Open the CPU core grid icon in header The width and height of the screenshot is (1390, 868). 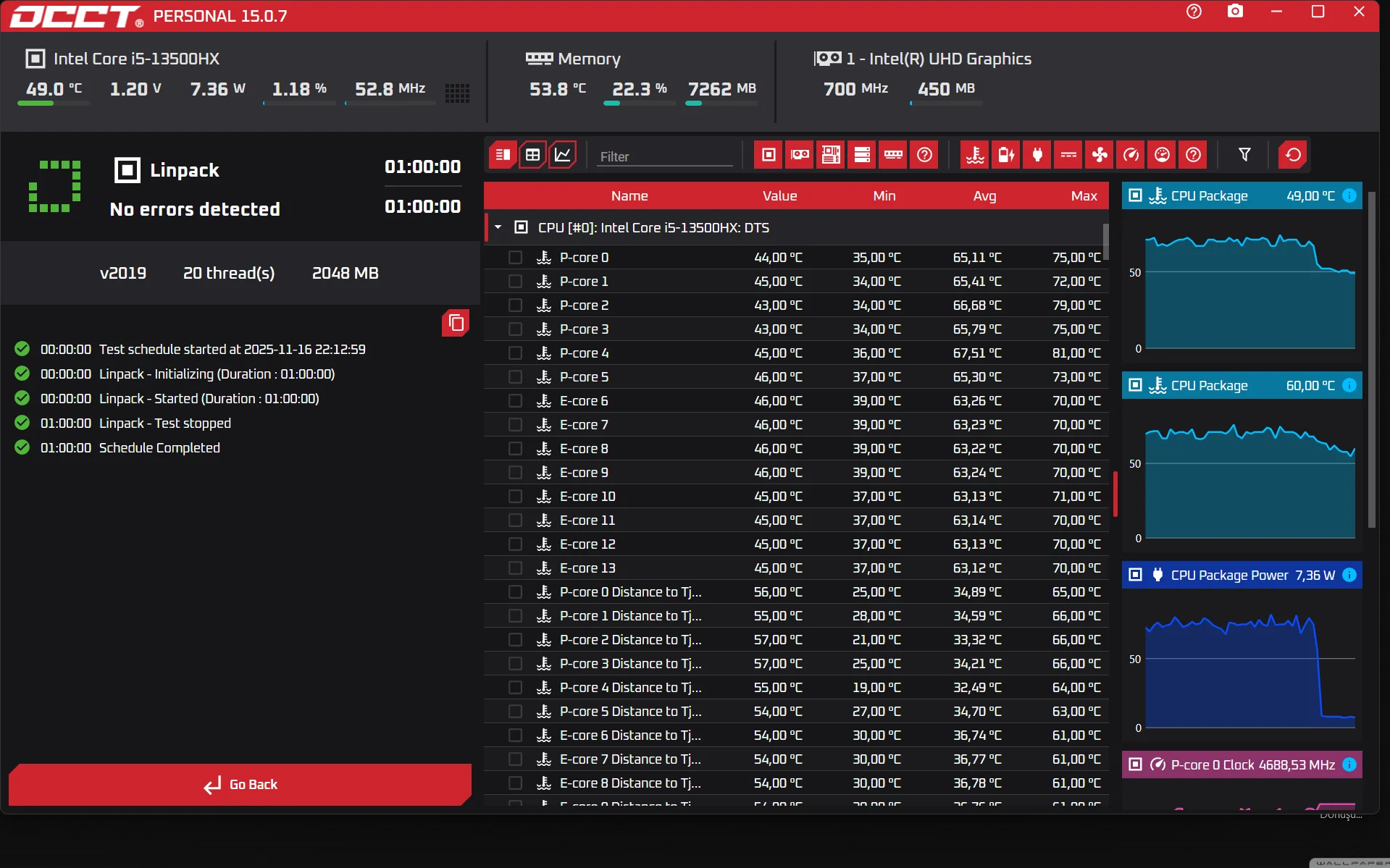click(x=457, y=92)
